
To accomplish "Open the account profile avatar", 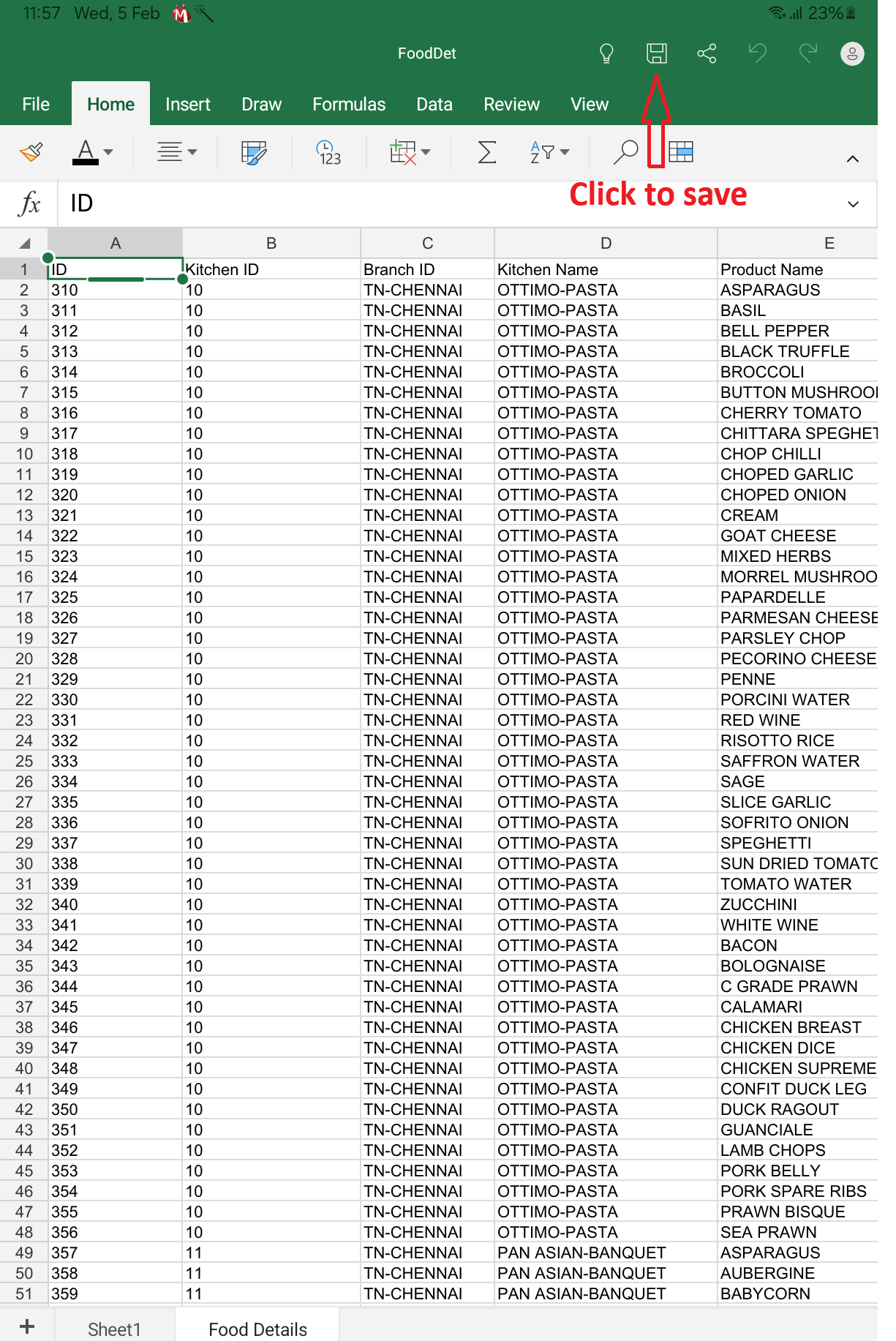I will [x=852, y=53].
